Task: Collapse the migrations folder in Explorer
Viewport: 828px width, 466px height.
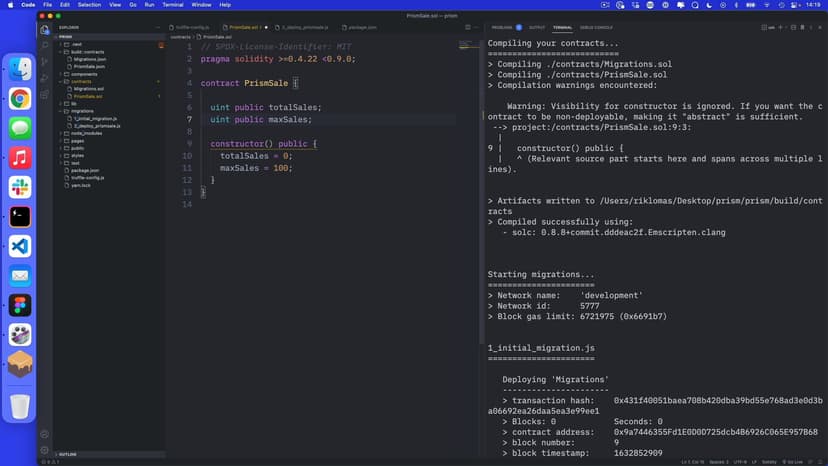Action: point(82,111)
